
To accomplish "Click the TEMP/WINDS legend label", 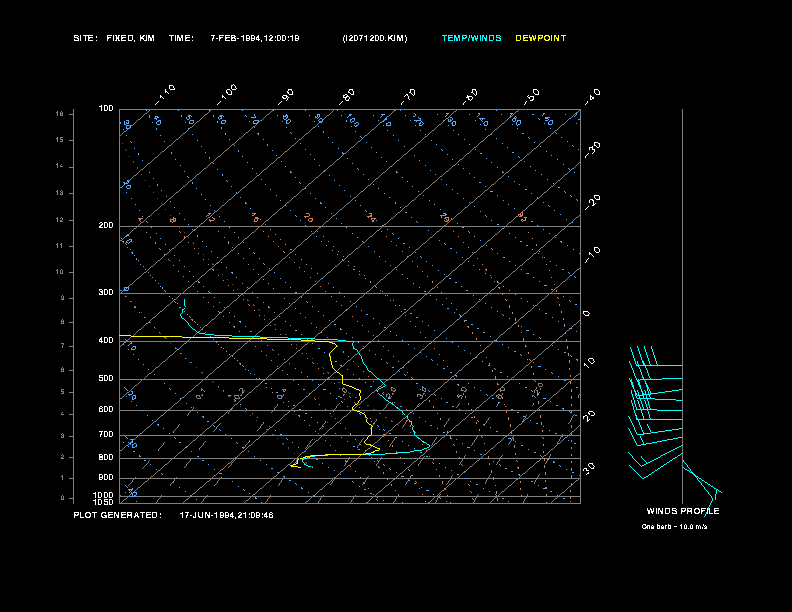I will [471, 38].
